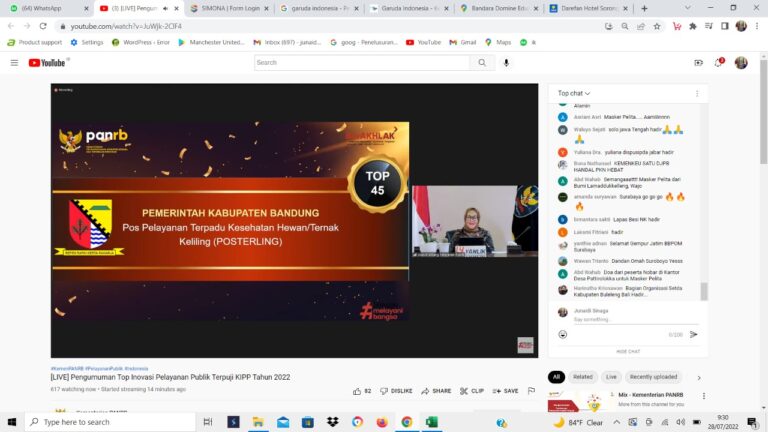768x432 pixels.
Task: Mute the YouTube tab audio icon
Action: pyautogui.click(x=165, y=8)
